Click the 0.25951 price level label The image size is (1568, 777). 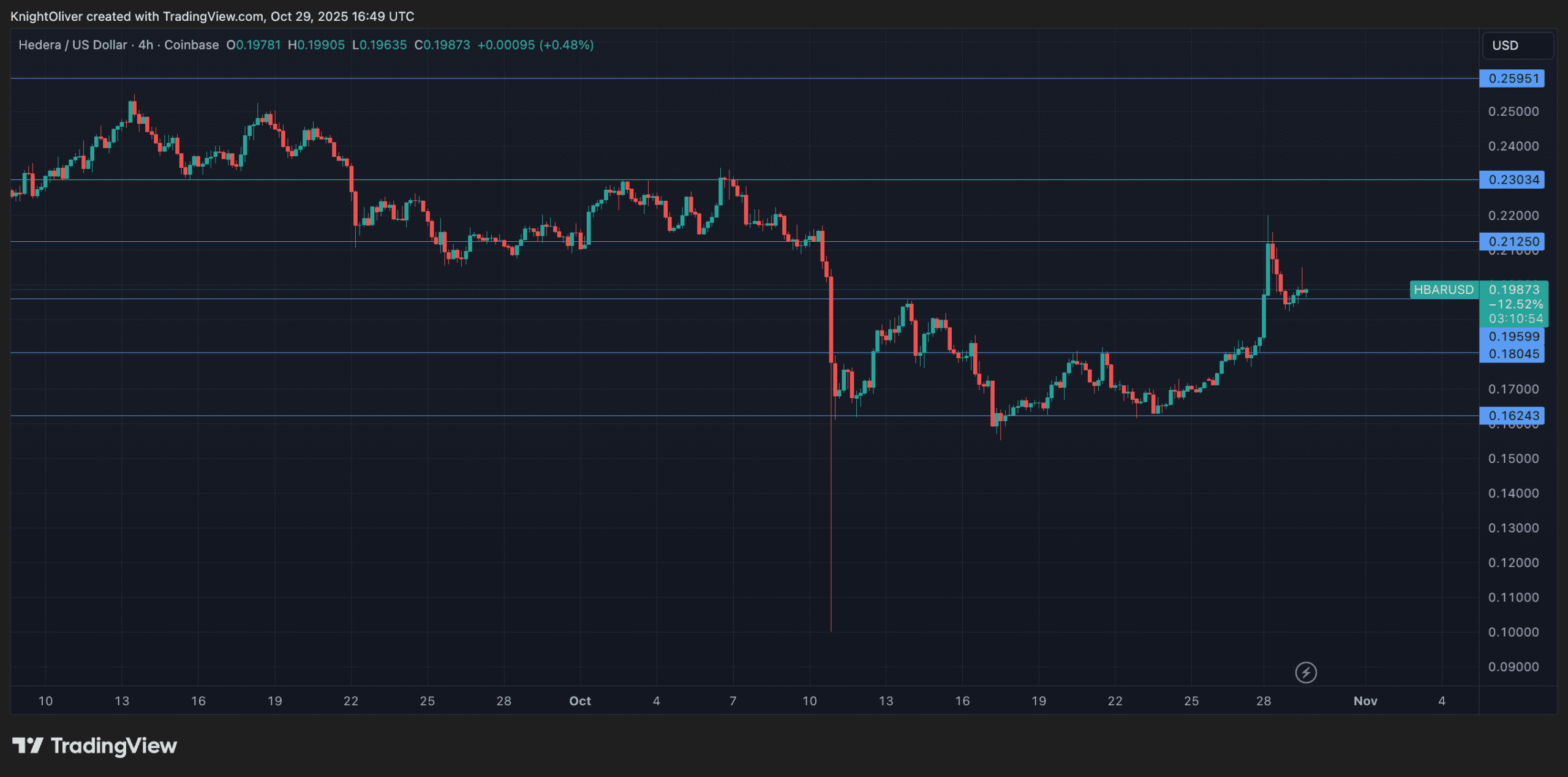pos(1512,78)
